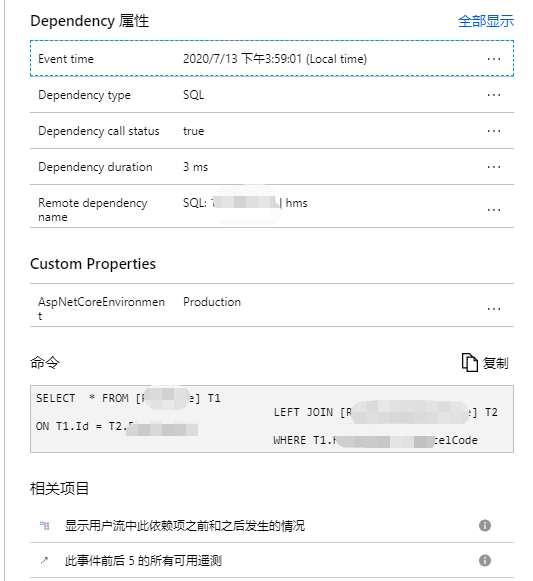
Task: Open ellipsis menu for Event time row
Action: [494, 59]
